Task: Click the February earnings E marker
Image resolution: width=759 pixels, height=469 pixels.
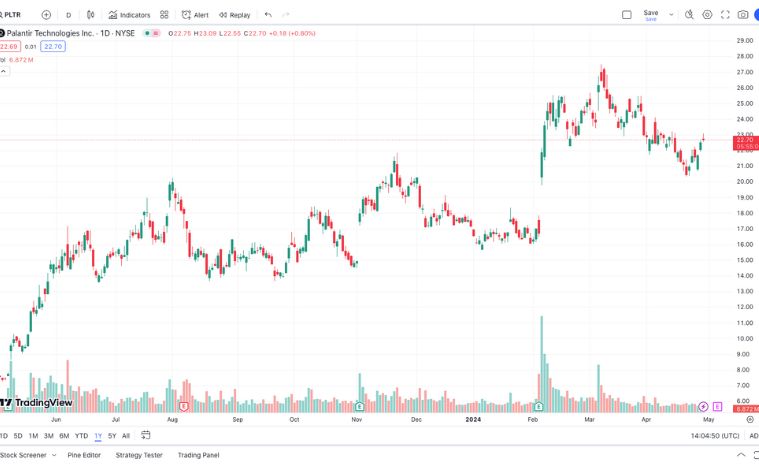Action: tap(539, 407)
